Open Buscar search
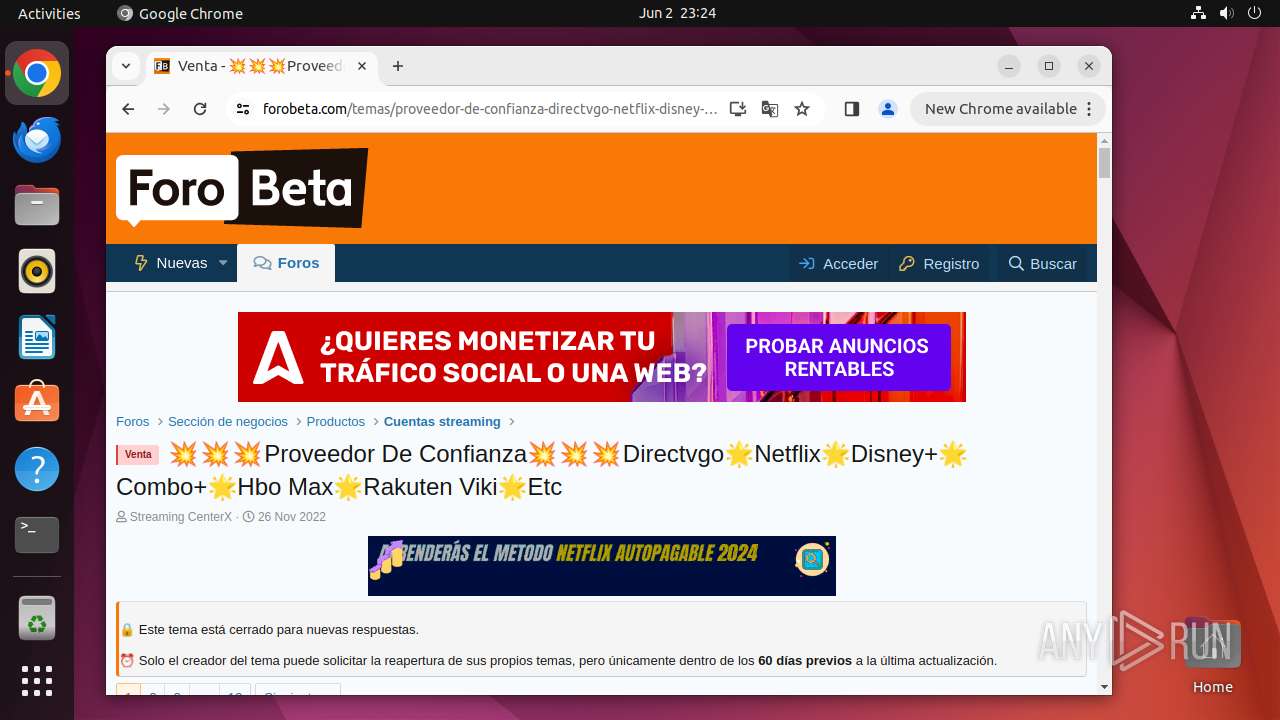Viewport: 1280px width, 720px height. click(x=1042, y=264)
